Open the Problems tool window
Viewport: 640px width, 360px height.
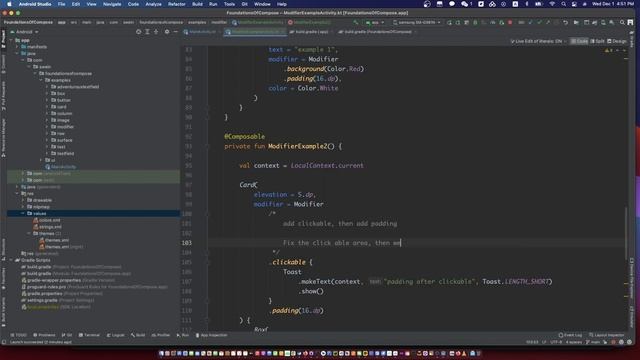coord(44,335)
